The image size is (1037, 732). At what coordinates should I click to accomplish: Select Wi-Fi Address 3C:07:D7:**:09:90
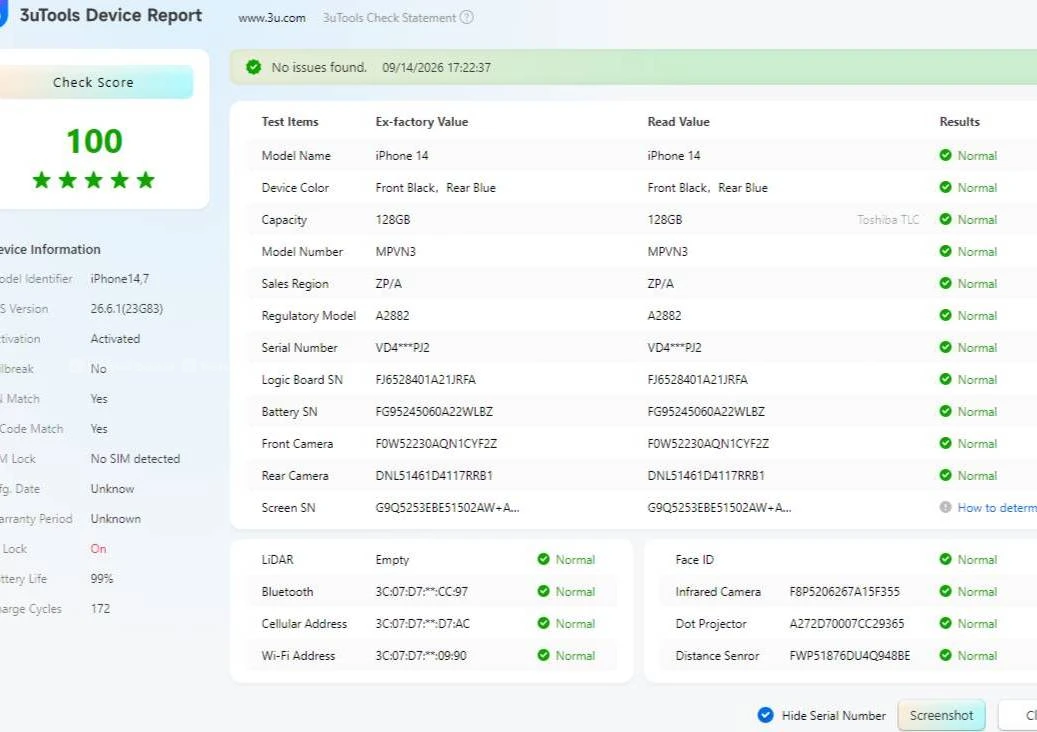pyautogui.click(x=421, y=656)
